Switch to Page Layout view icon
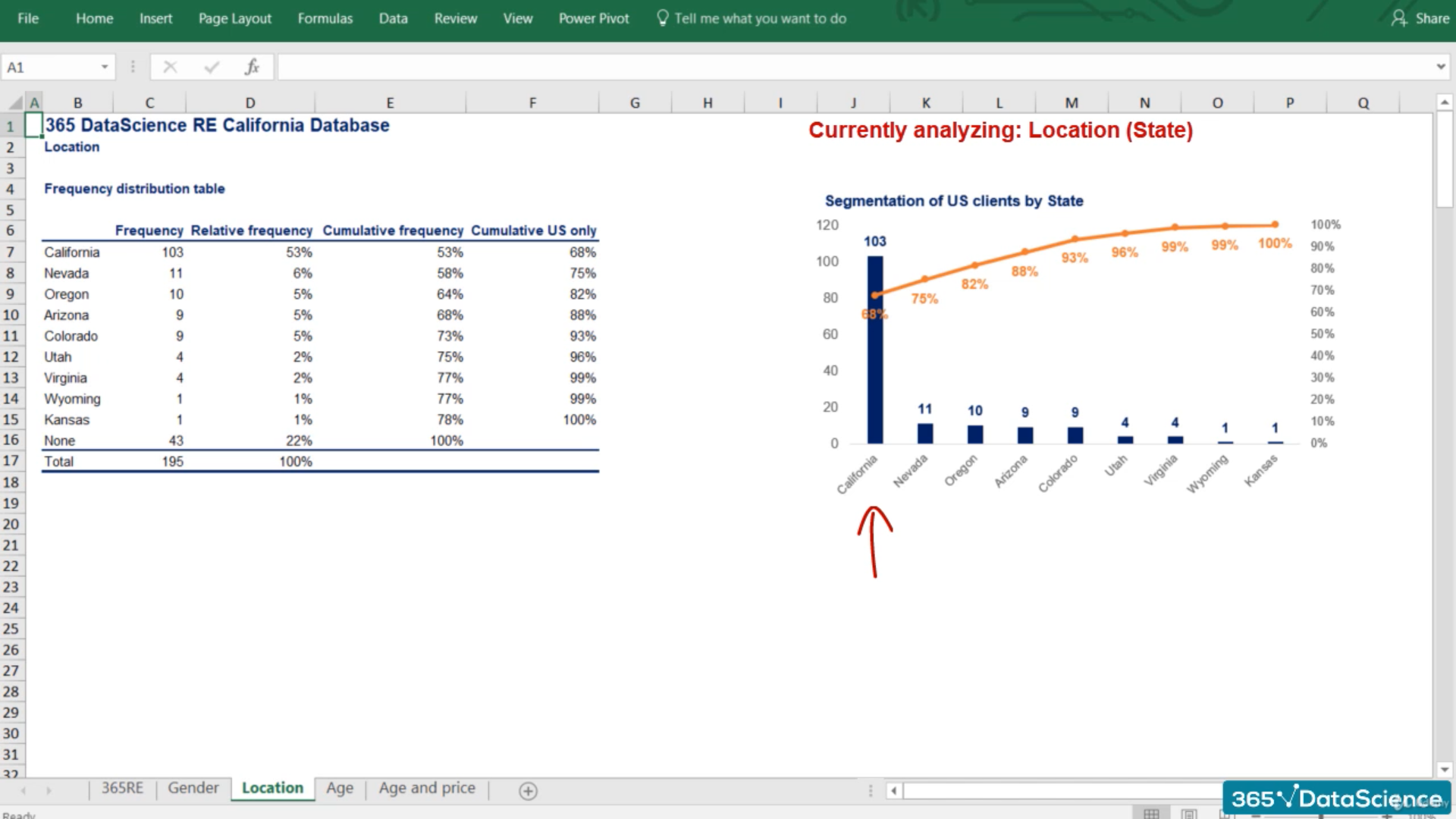This screenshot has width=1456, height=819. [1188, 814]
